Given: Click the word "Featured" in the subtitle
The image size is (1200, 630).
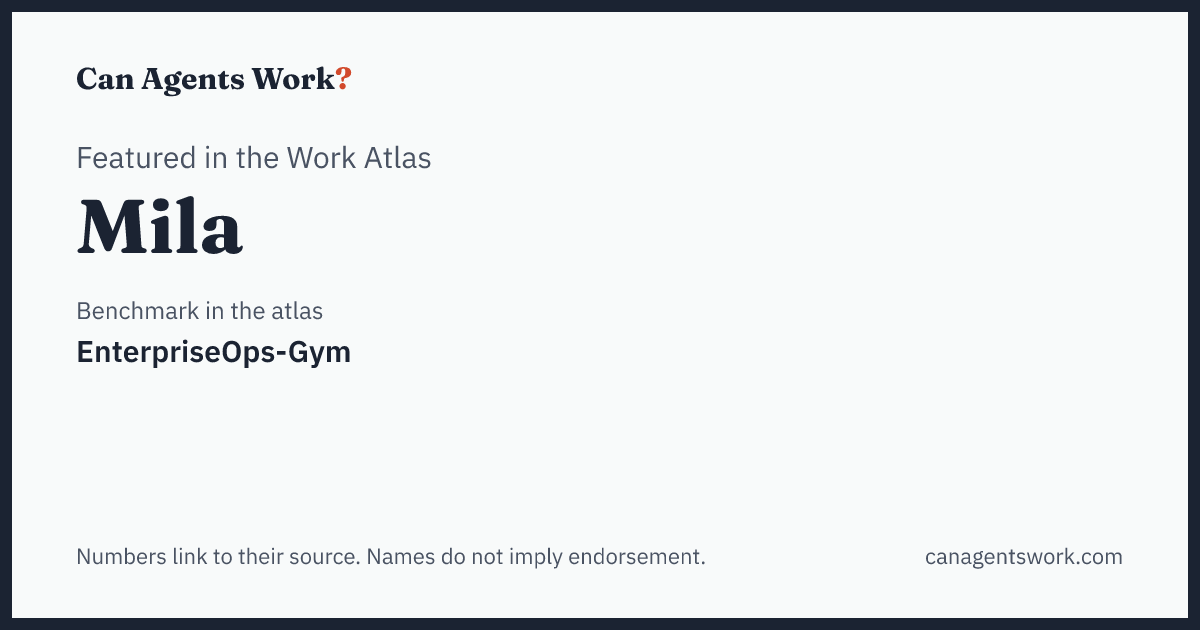Looking at the screenshot, I should pos(136,158).
